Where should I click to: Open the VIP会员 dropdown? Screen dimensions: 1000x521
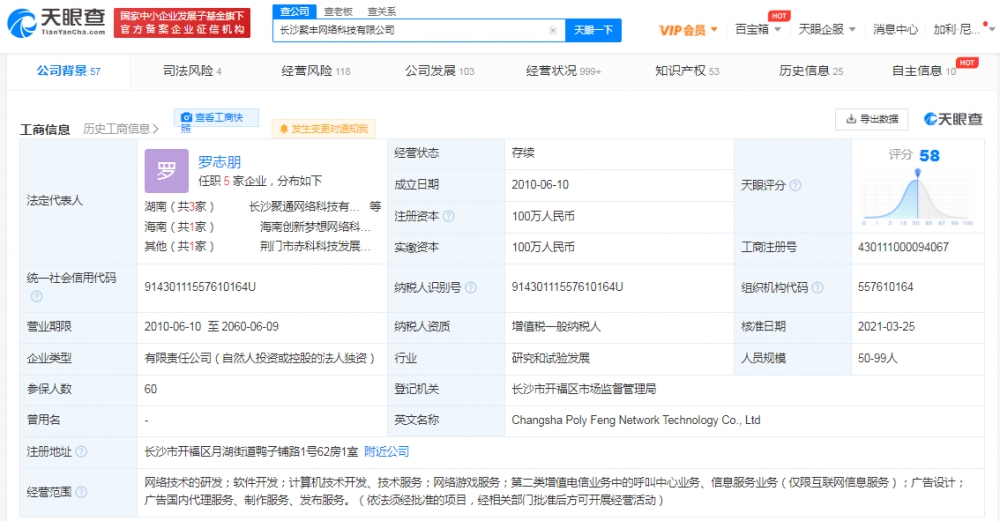coord(688,30)
